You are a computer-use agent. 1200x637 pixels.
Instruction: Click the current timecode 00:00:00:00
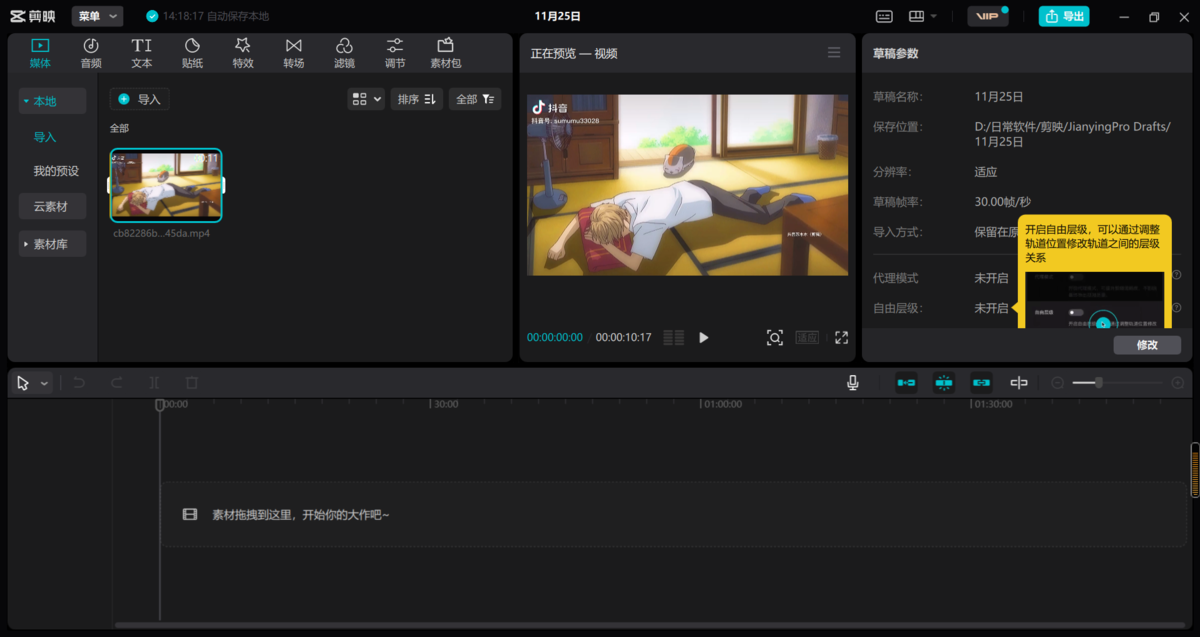(x=555, y=338)
